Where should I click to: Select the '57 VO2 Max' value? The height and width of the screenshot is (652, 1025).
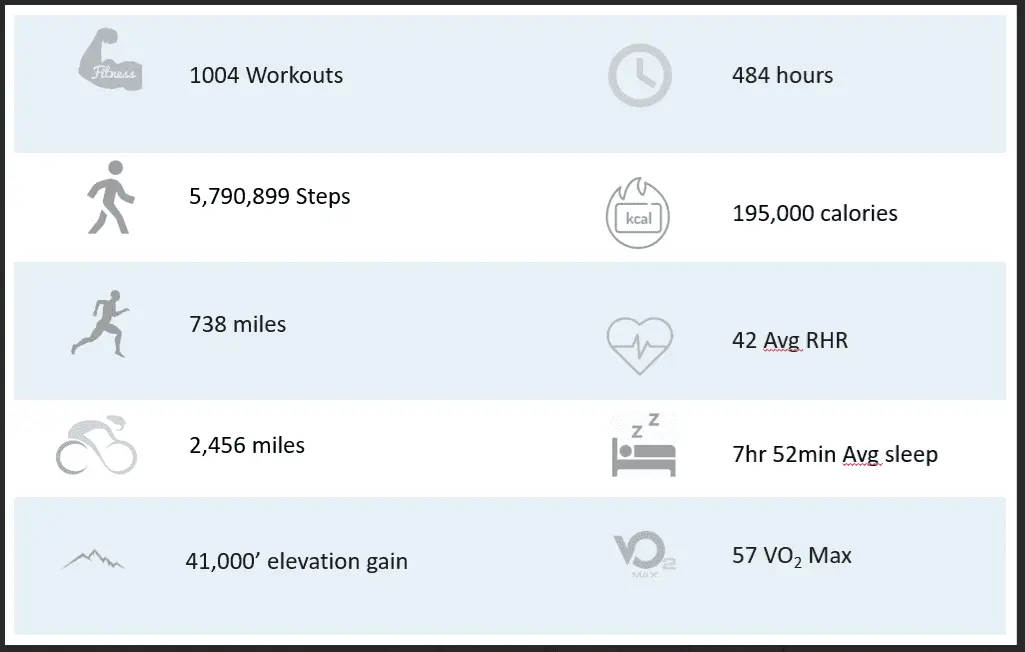point(791,555)
